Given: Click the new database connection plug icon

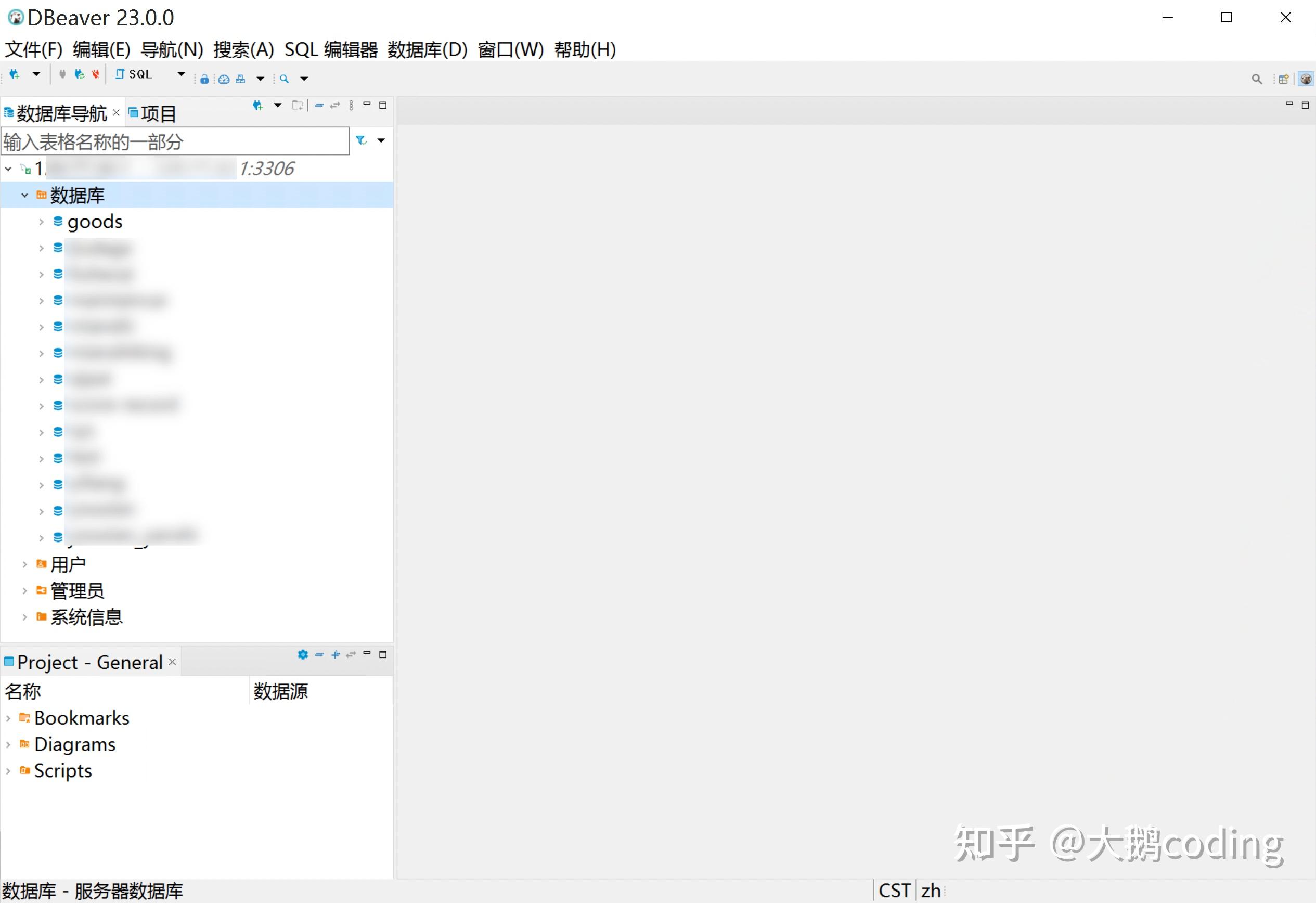Looking at the screenshot, I should 15,74.
